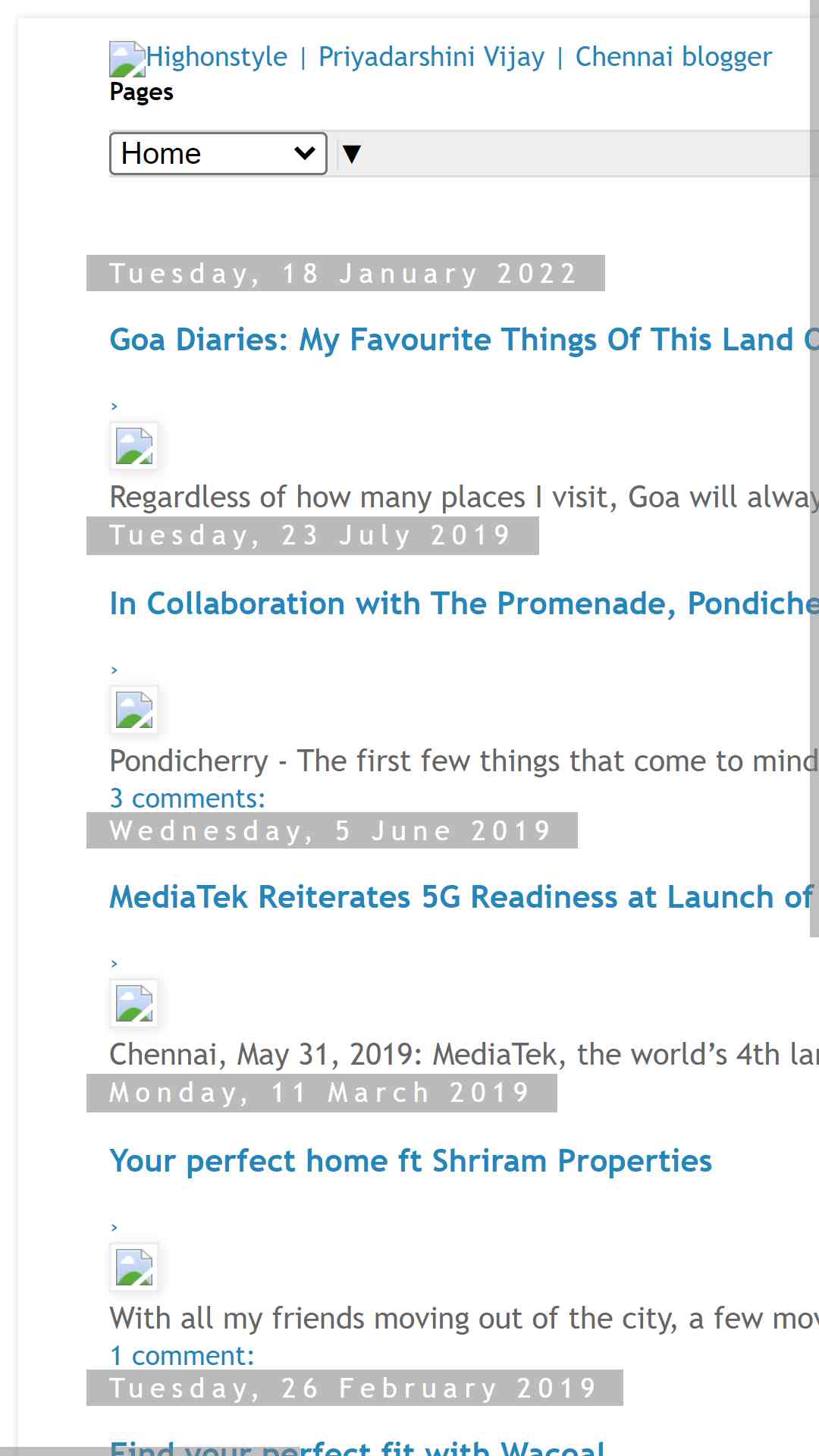Open the Highonstyle Priyadarshini Vijay Chennai blogger header link
This screenshot has width=819, height=1456.
[459, 57]
